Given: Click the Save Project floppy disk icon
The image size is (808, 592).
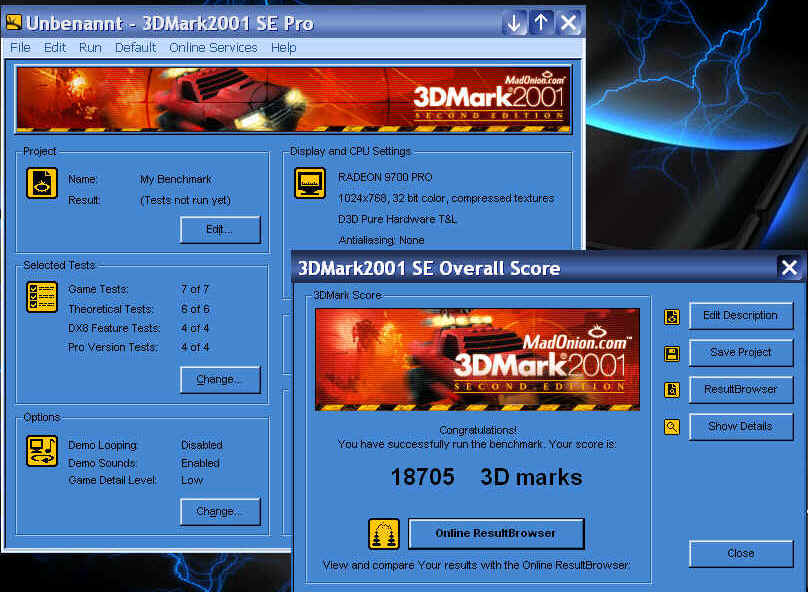Looking at the screenshot, I should click(x=672, y=353).
